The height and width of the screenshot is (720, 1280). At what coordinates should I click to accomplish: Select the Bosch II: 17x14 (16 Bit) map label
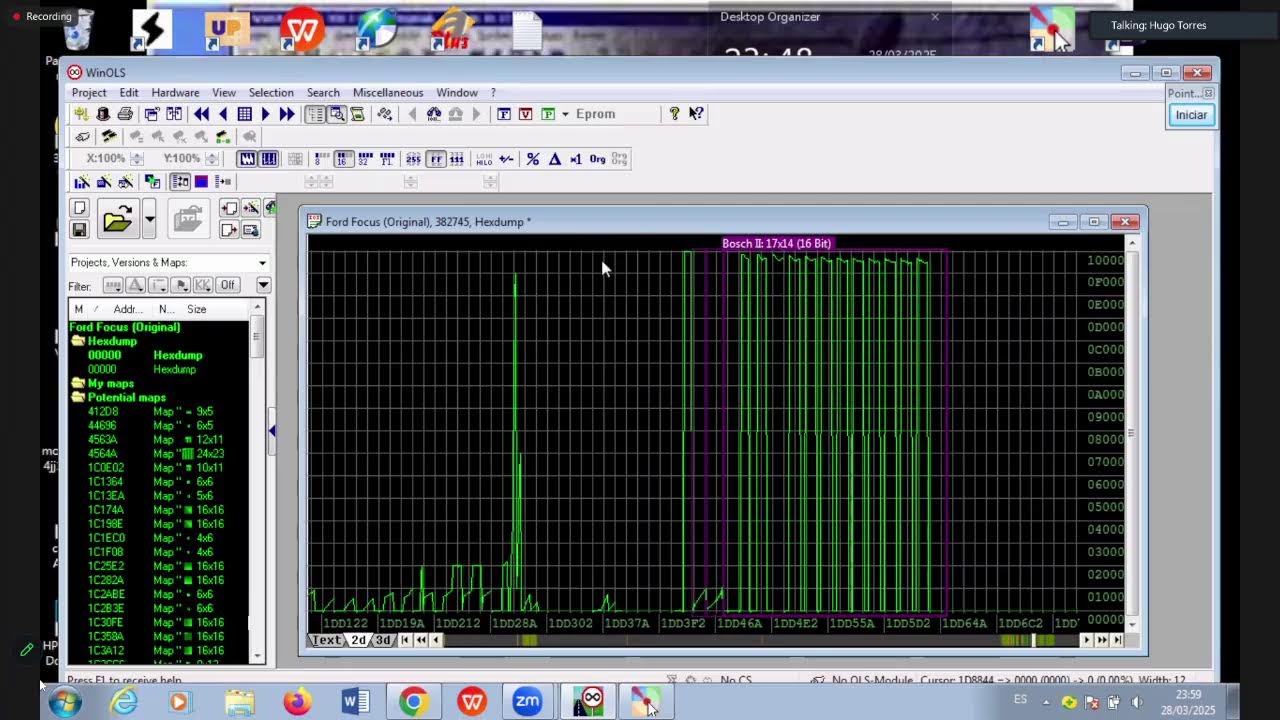coord(777,243)
